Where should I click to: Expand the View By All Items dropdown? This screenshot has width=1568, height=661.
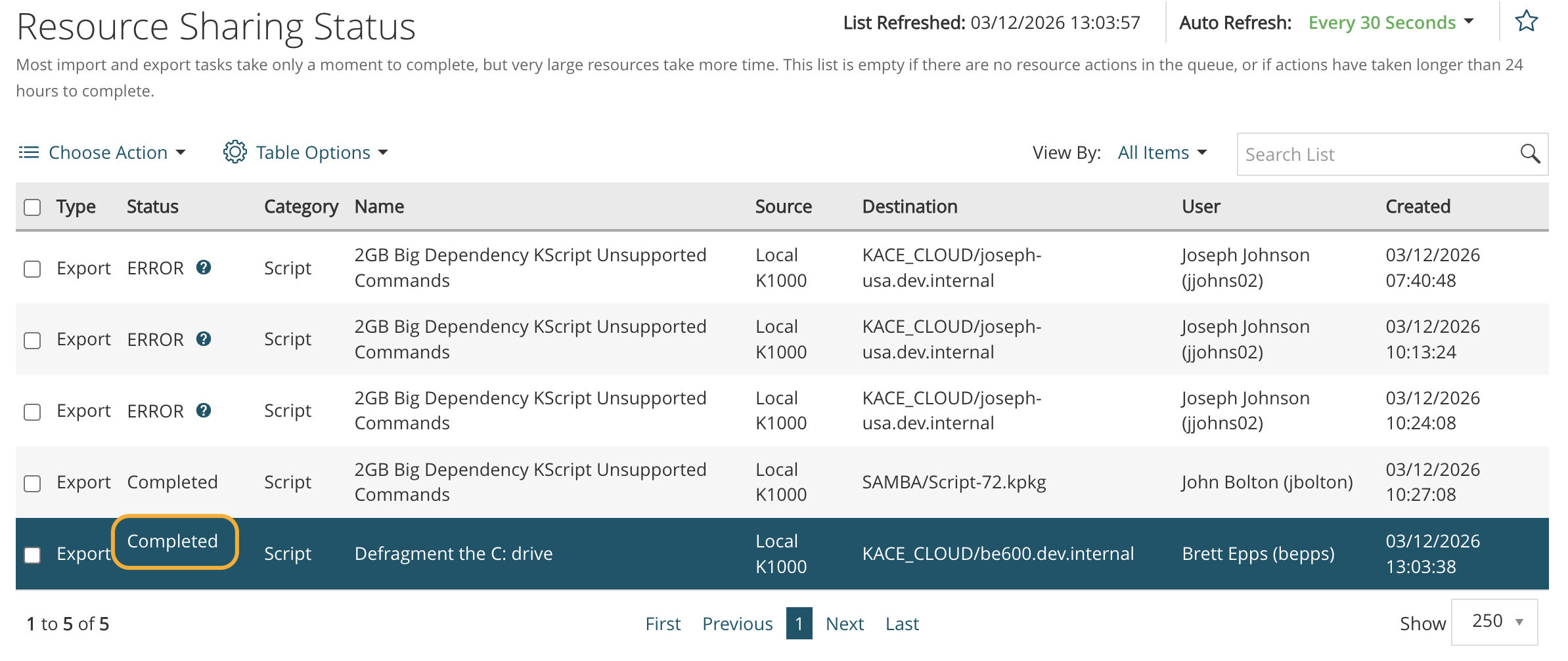click(1162, 153)
